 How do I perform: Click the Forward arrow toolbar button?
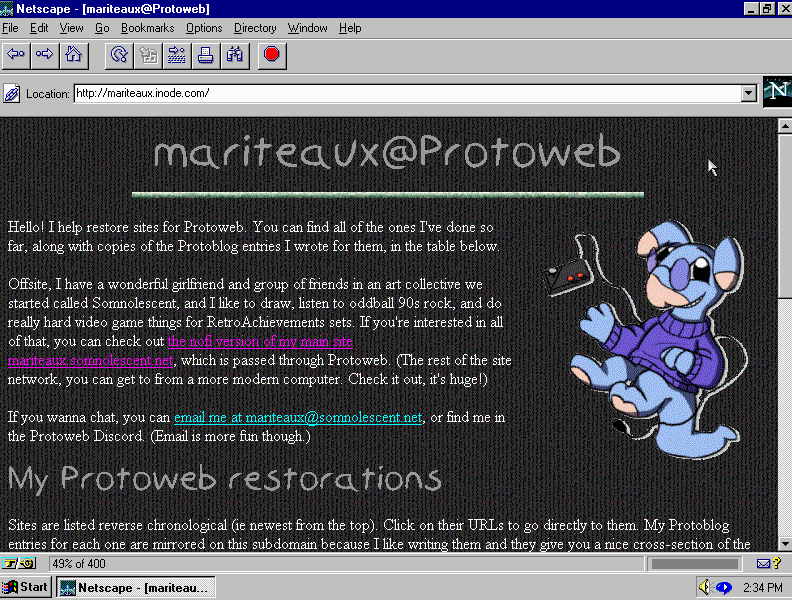point(45,54)
